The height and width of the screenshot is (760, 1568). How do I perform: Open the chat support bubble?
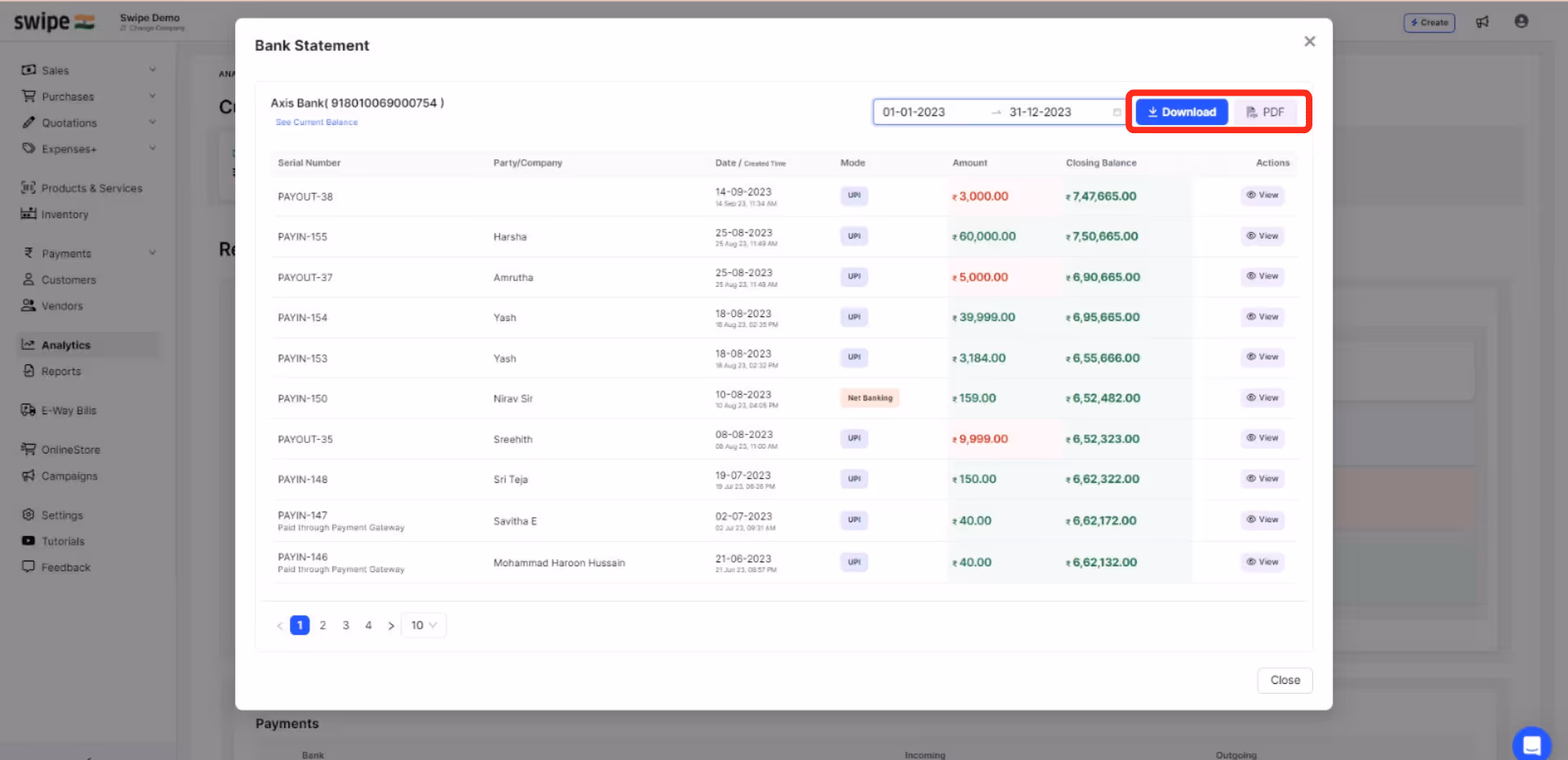click(x=1531, y=744)
